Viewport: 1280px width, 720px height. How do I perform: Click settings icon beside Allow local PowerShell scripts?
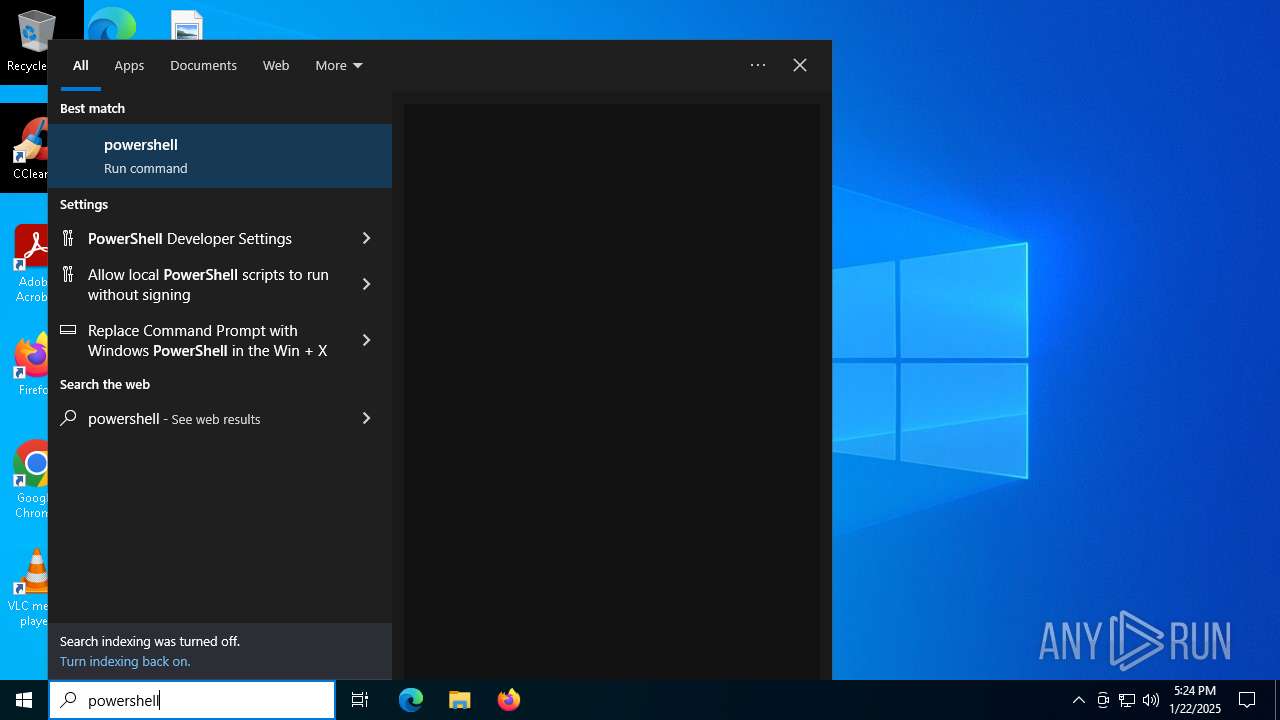pyautogui.click(x=68, y=274)
